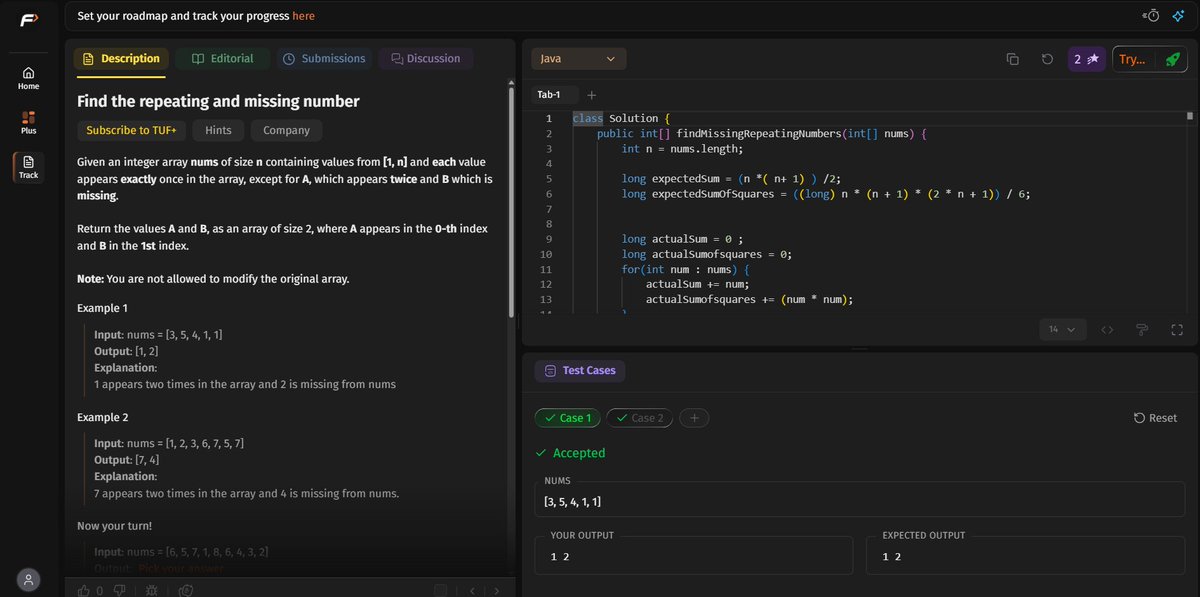Viewport: 1200px width, 597px height.
Task: Click the 'YOUR OUTPUT' label
Action: 582,535
